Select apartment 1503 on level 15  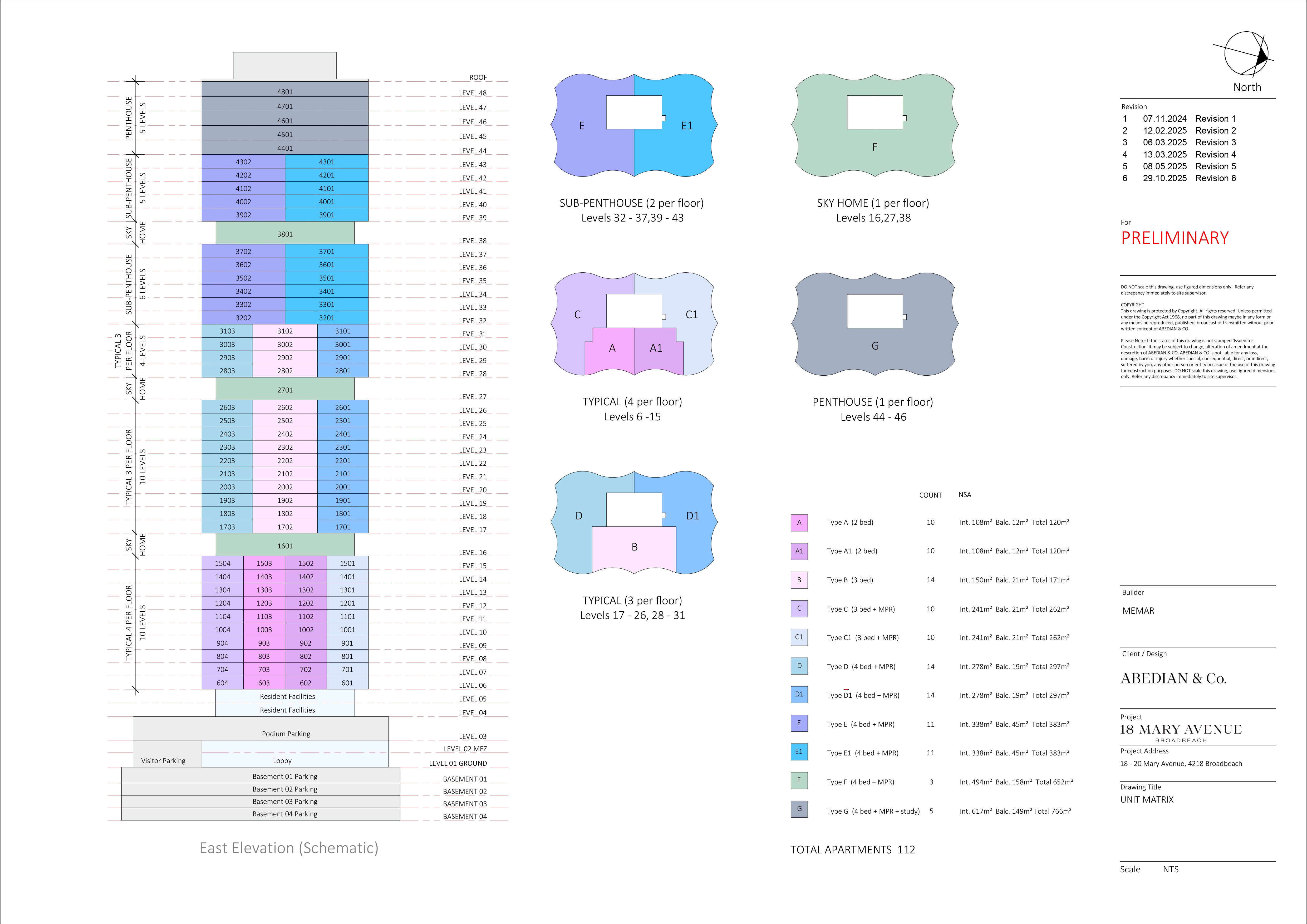[x=264, y=564]
